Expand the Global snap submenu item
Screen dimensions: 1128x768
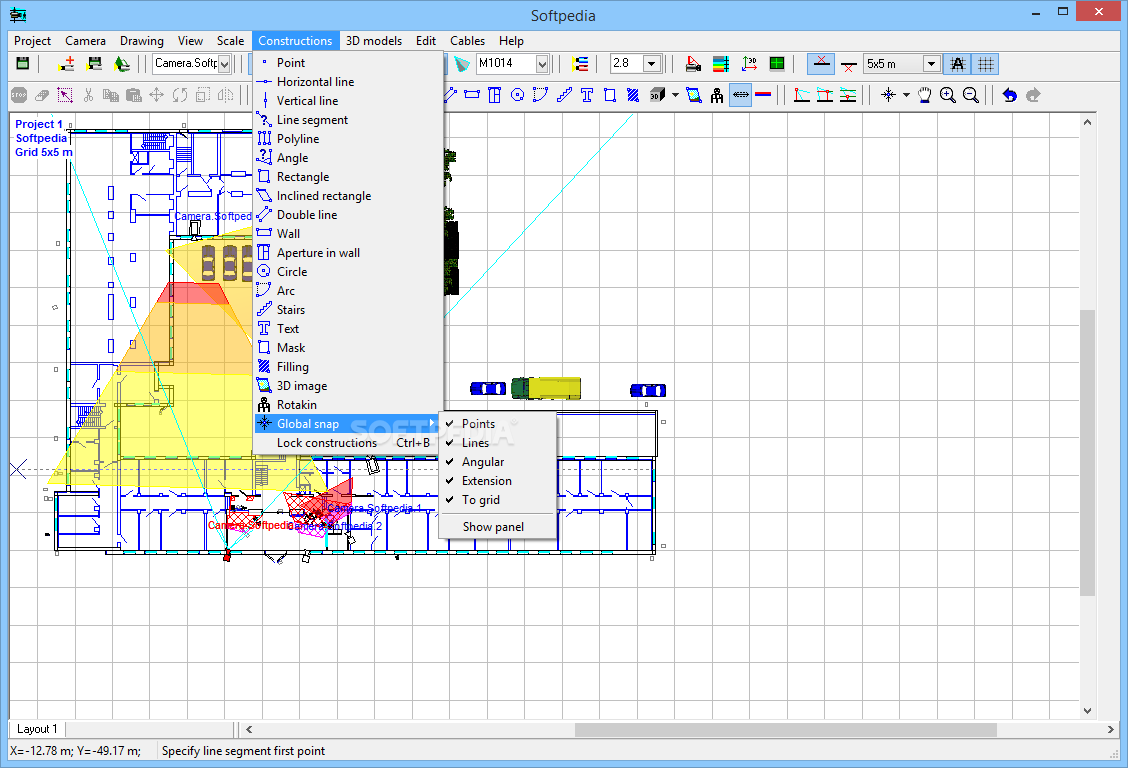pyautogui.click(x=347, y=424)
